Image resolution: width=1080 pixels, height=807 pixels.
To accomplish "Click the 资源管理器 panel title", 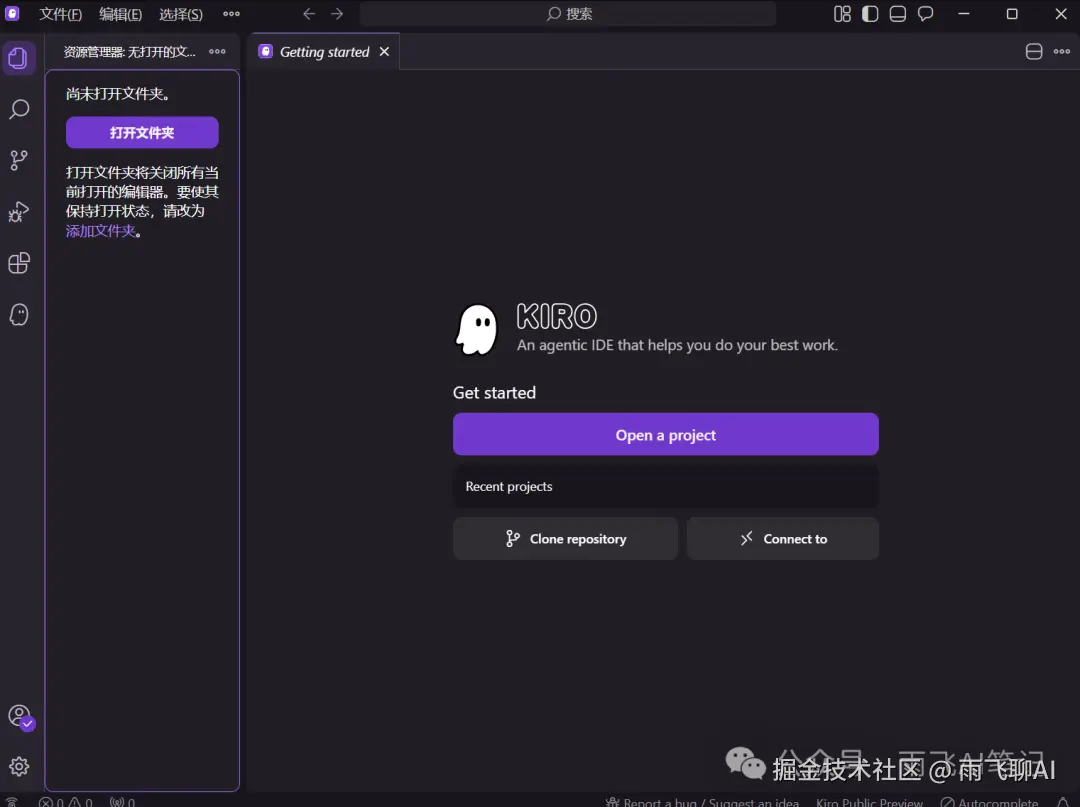I will point(129,52).
